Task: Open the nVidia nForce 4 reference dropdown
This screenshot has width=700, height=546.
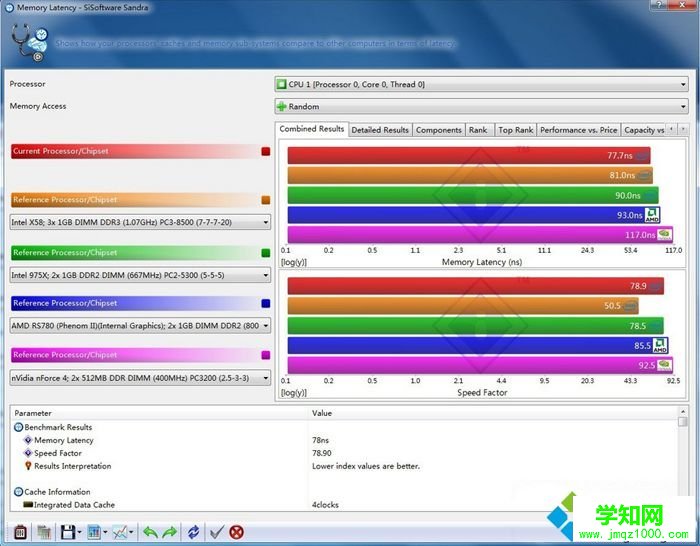Action: 140,378
